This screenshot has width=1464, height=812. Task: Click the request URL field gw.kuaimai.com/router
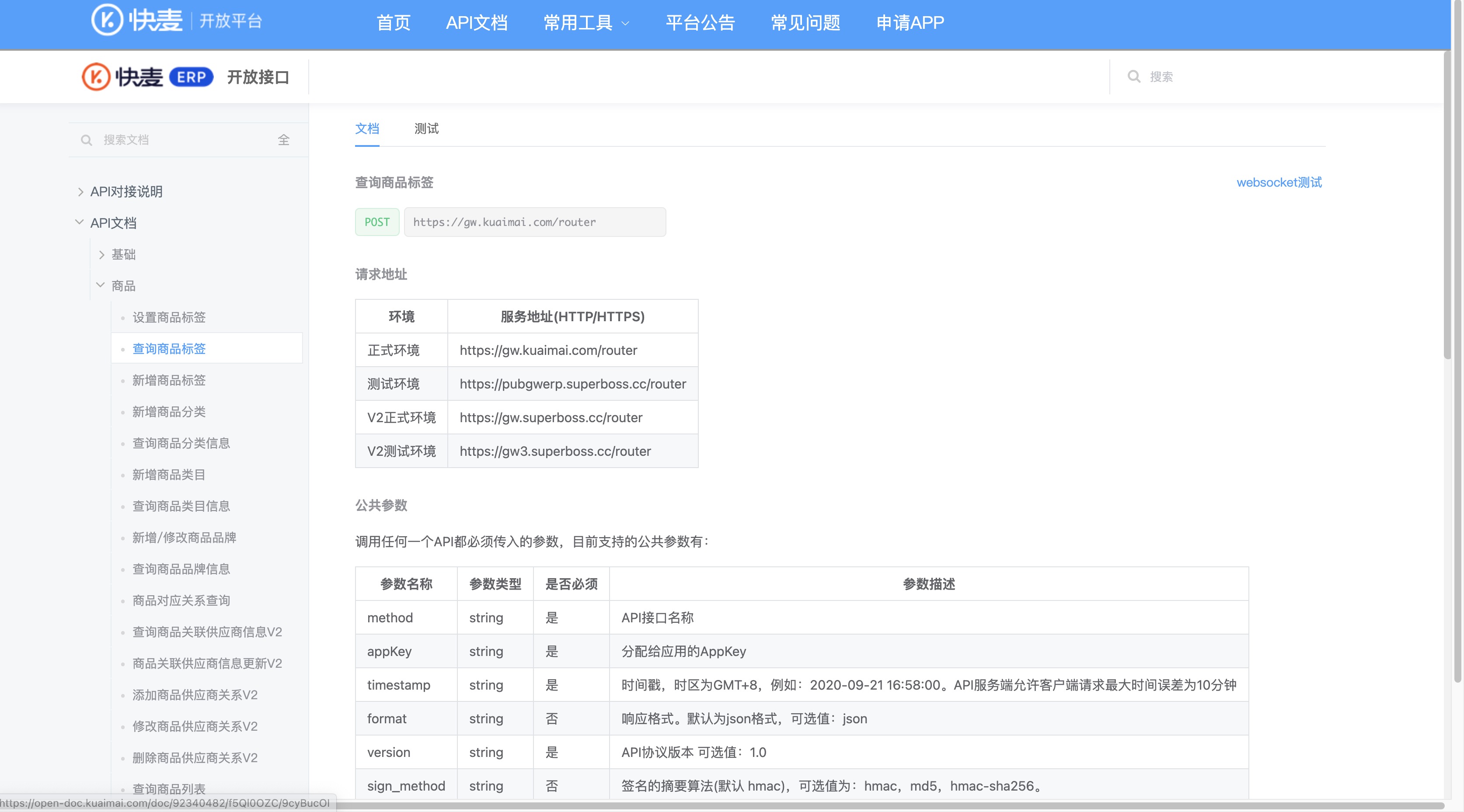click(x=535, y=222)
